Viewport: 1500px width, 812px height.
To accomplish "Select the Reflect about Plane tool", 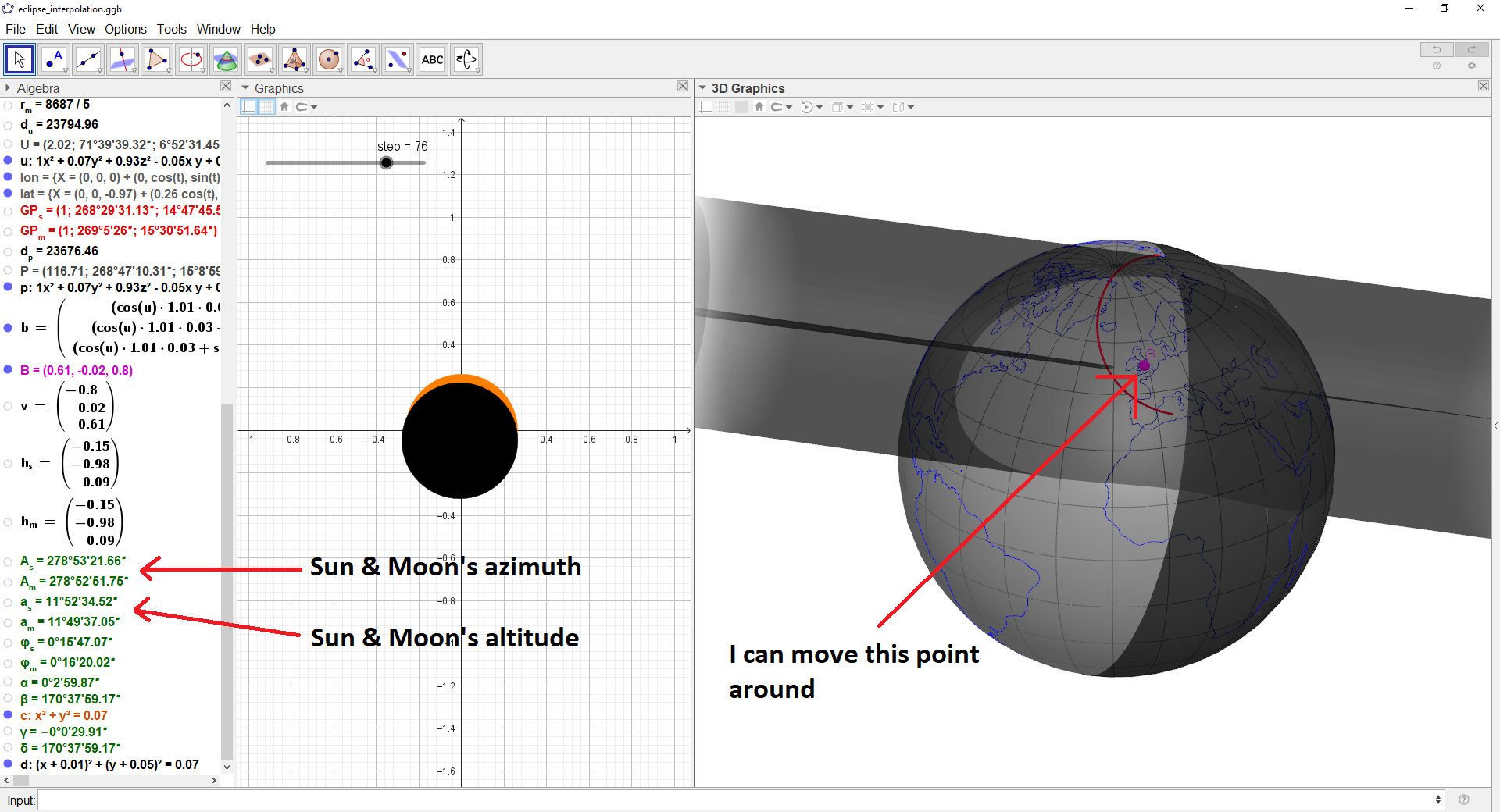I will point(398,59).
